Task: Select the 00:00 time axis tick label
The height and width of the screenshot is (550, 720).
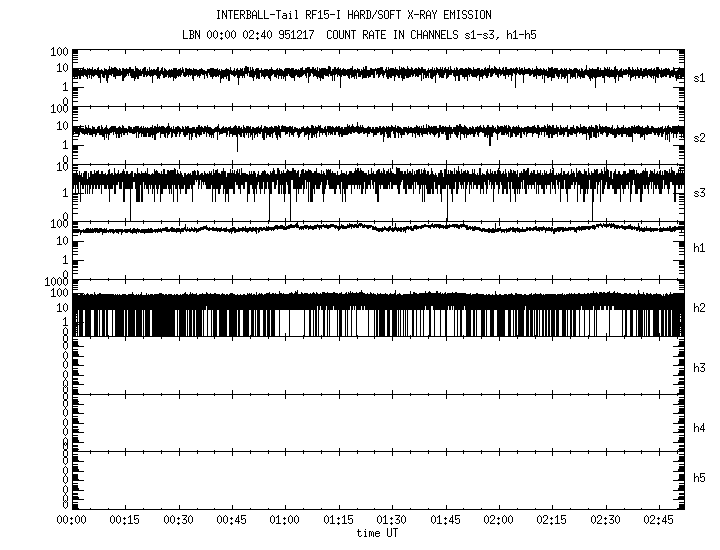Action: 71,521
